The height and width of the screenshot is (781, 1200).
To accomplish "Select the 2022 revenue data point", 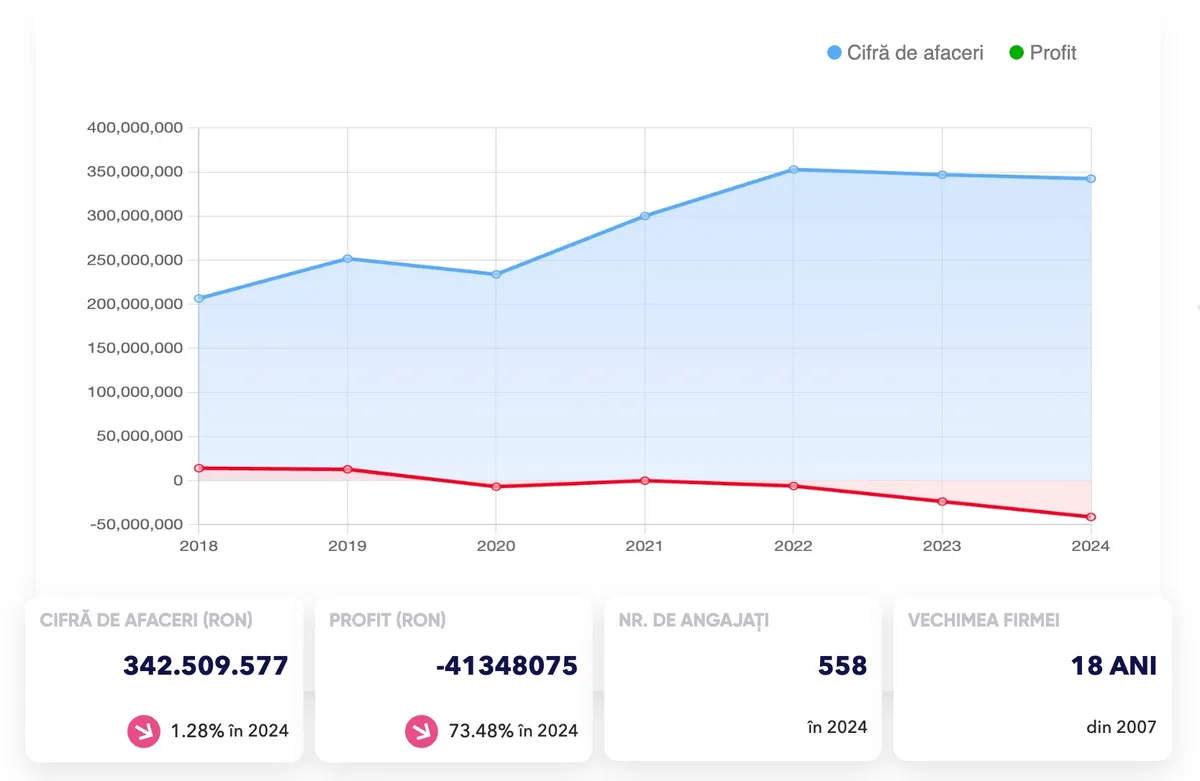I will [x=793, y=169].
